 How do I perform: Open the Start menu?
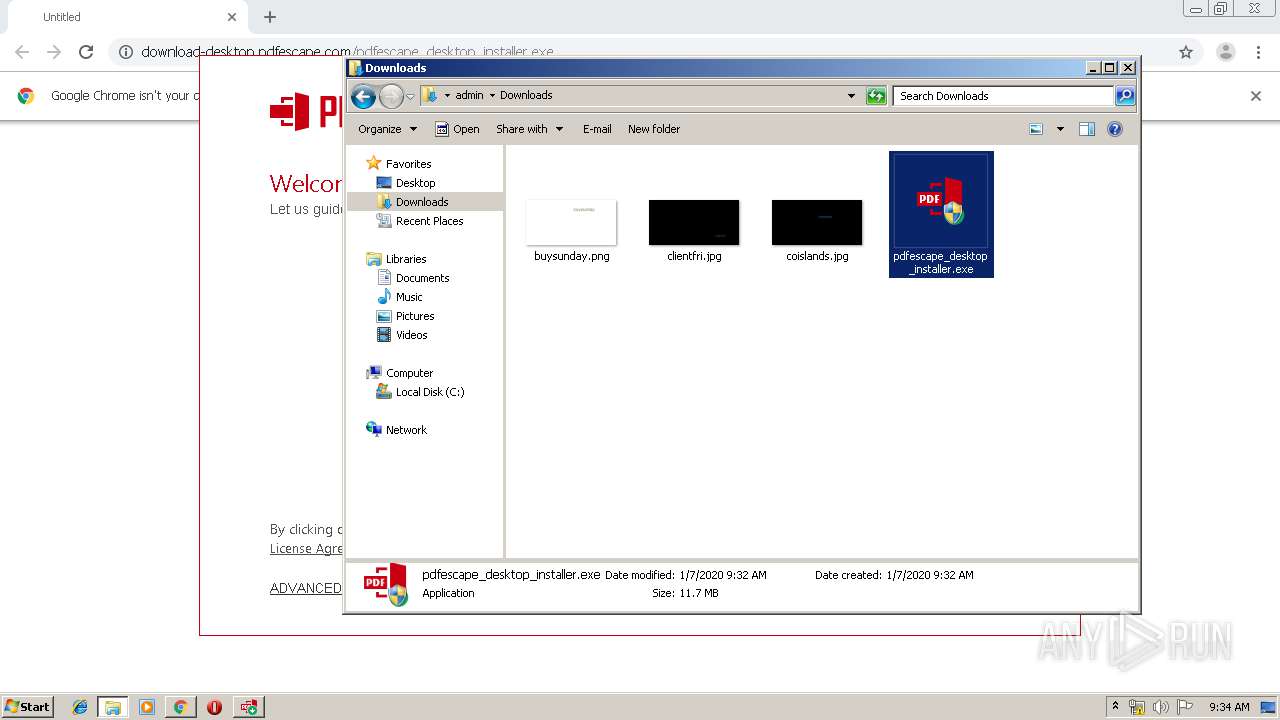pos(27,706)
